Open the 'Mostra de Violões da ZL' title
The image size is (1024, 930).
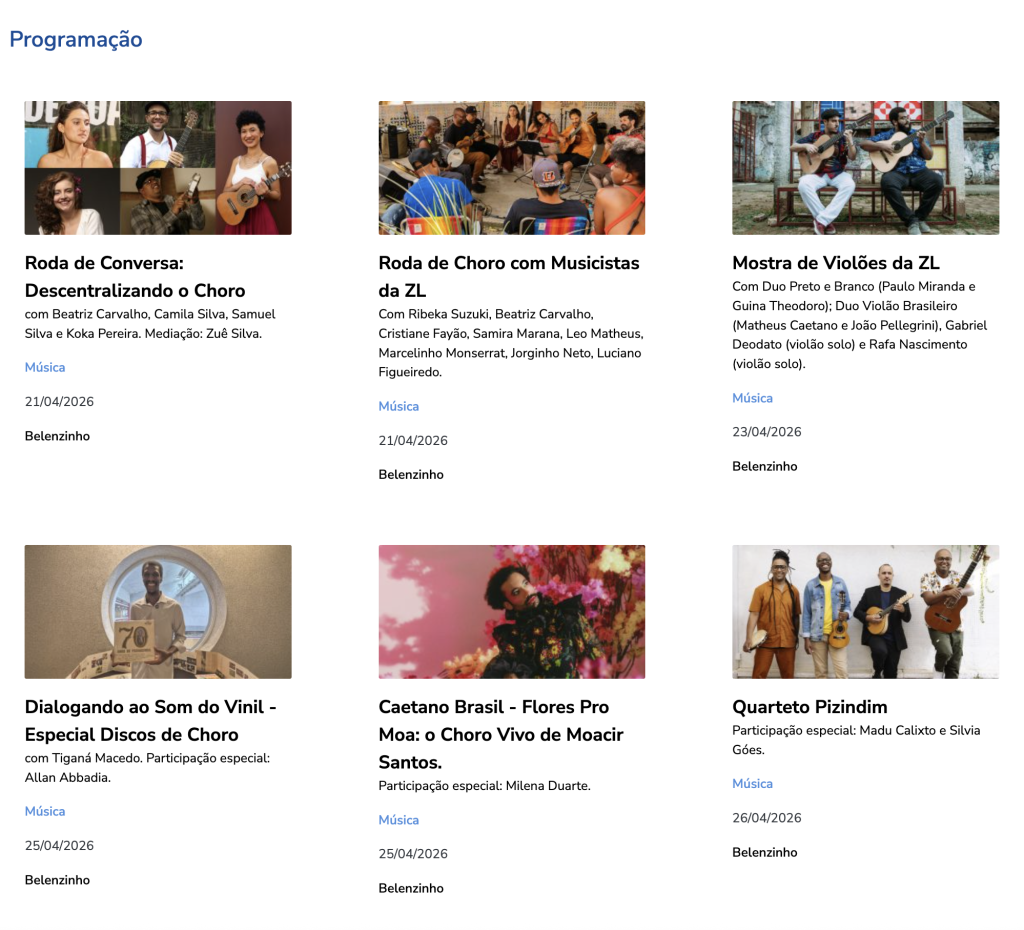pyautogui.click(x=835, y=263)
